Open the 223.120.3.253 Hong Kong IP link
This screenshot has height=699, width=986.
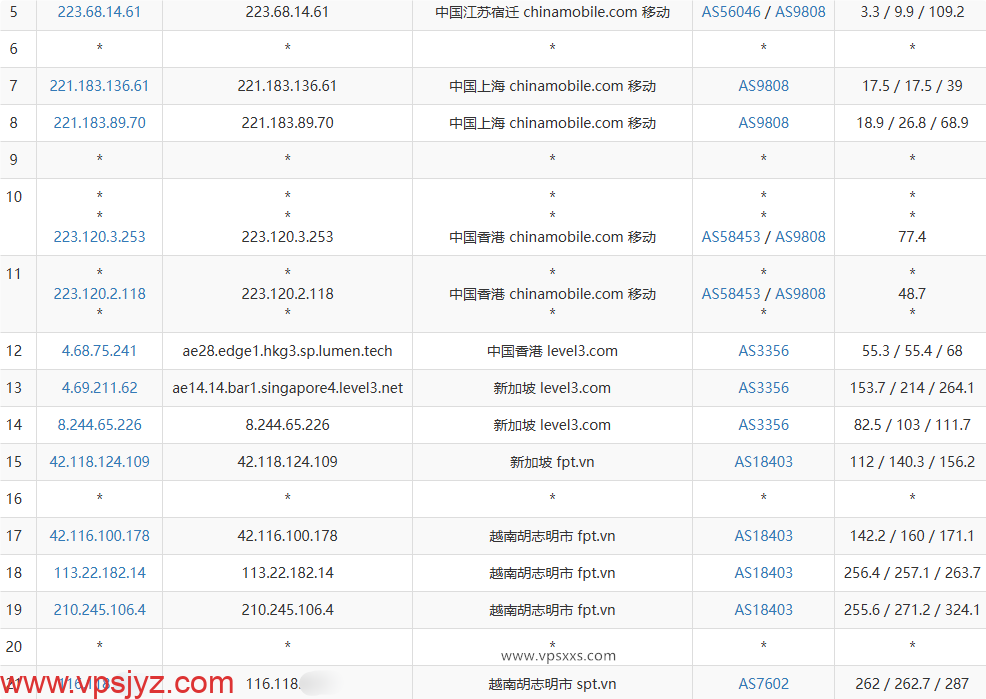coord(99,237)
